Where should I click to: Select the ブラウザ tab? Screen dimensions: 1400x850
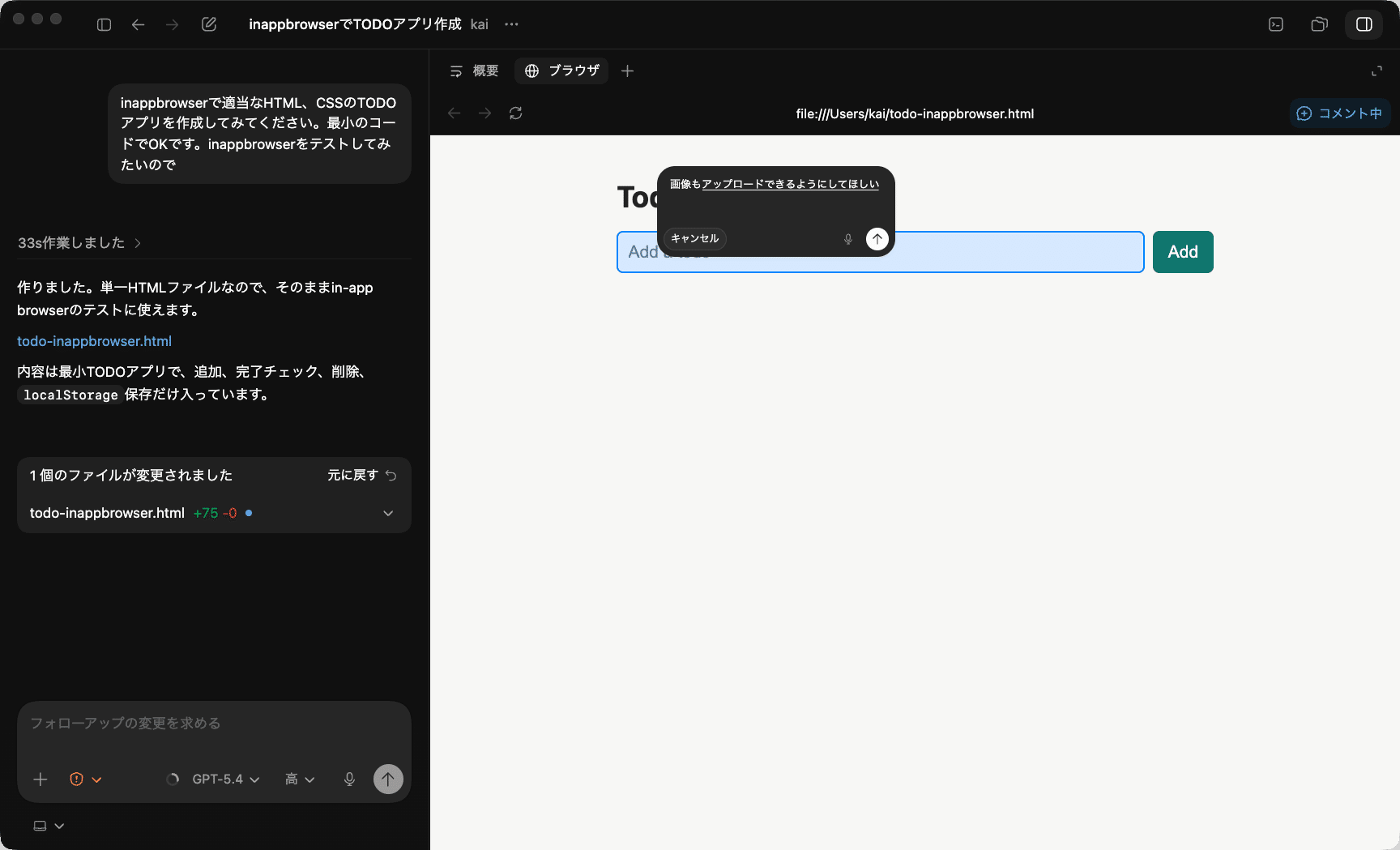[562, 71]
